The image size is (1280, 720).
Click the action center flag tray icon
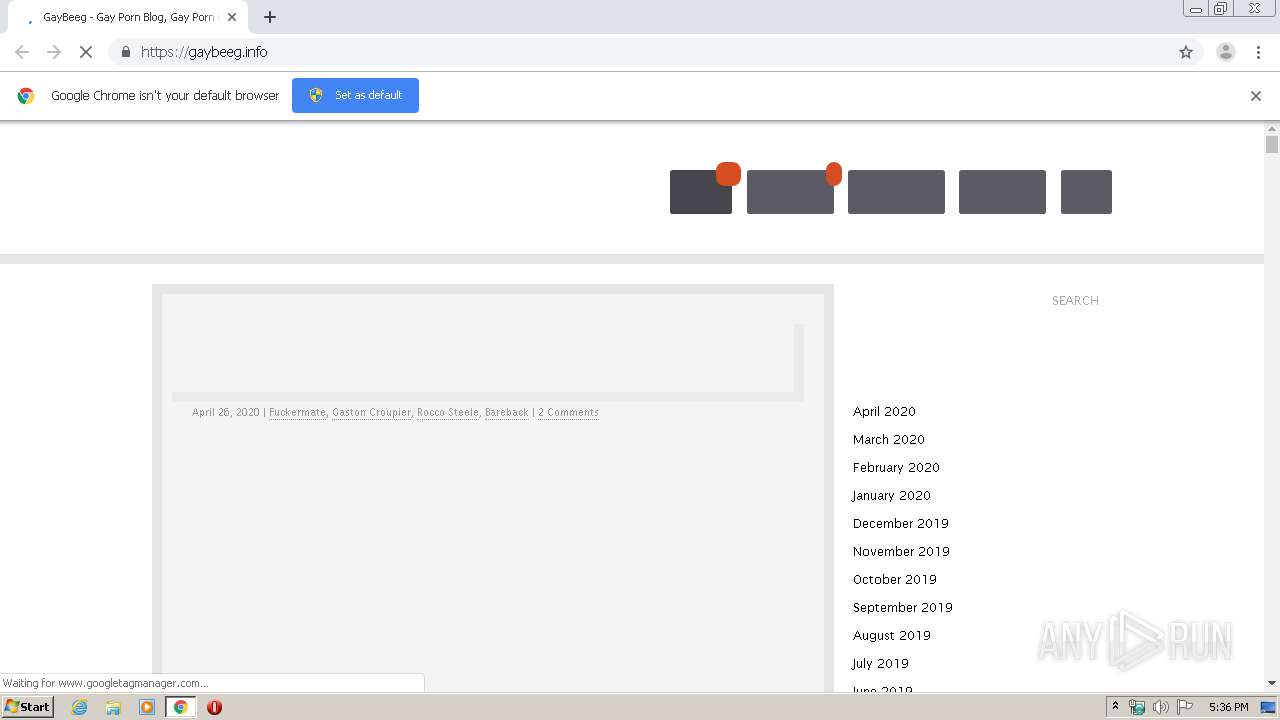point(1185,707)
